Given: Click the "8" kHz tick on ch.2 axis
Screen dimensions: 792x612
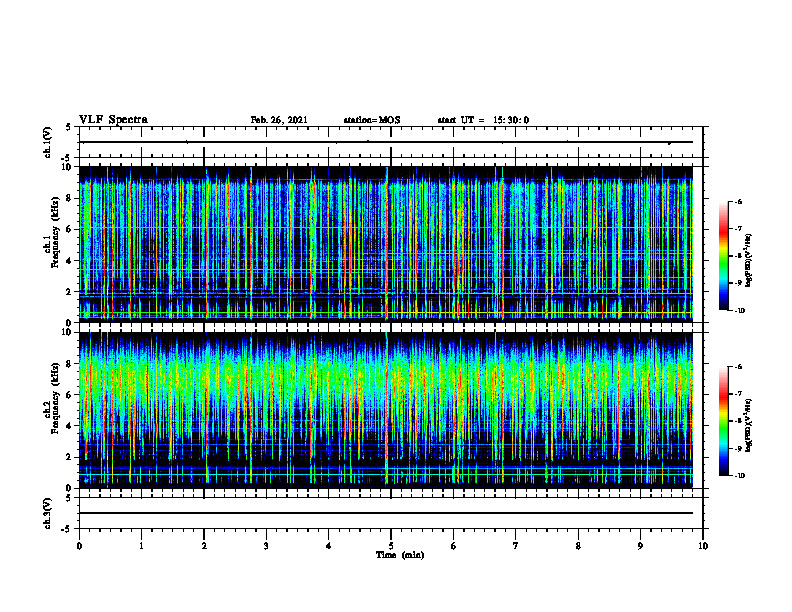Looking at the screenshot, I should coord(69,364).
